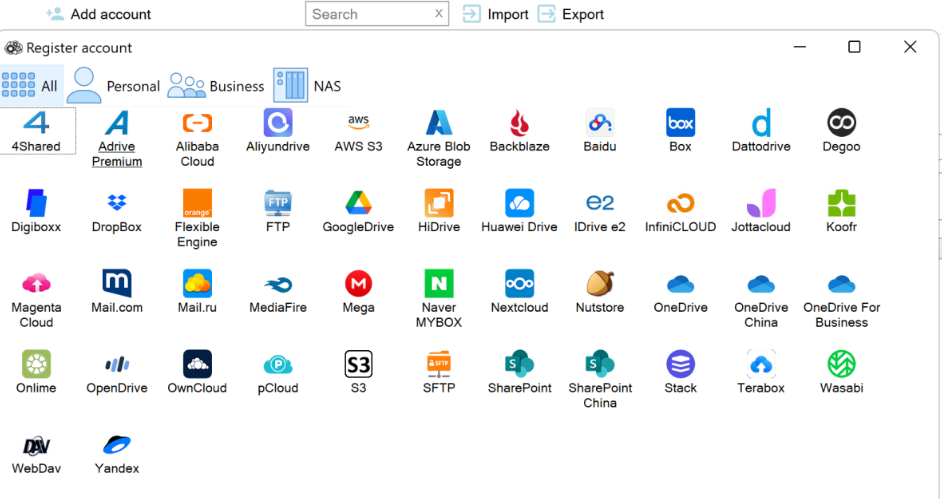The width and height of the screenshot is (942, 499).
Task: Pick Terabox cloud storage
Action: 761,372
